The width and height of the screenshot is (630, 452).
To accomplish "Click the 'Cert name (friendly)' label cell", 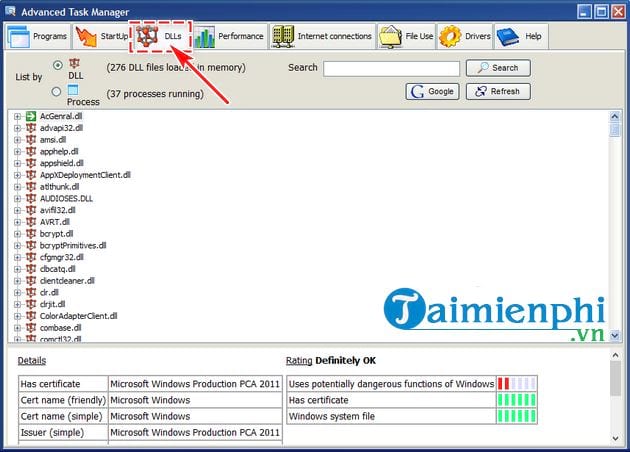I will coord(63,400).
